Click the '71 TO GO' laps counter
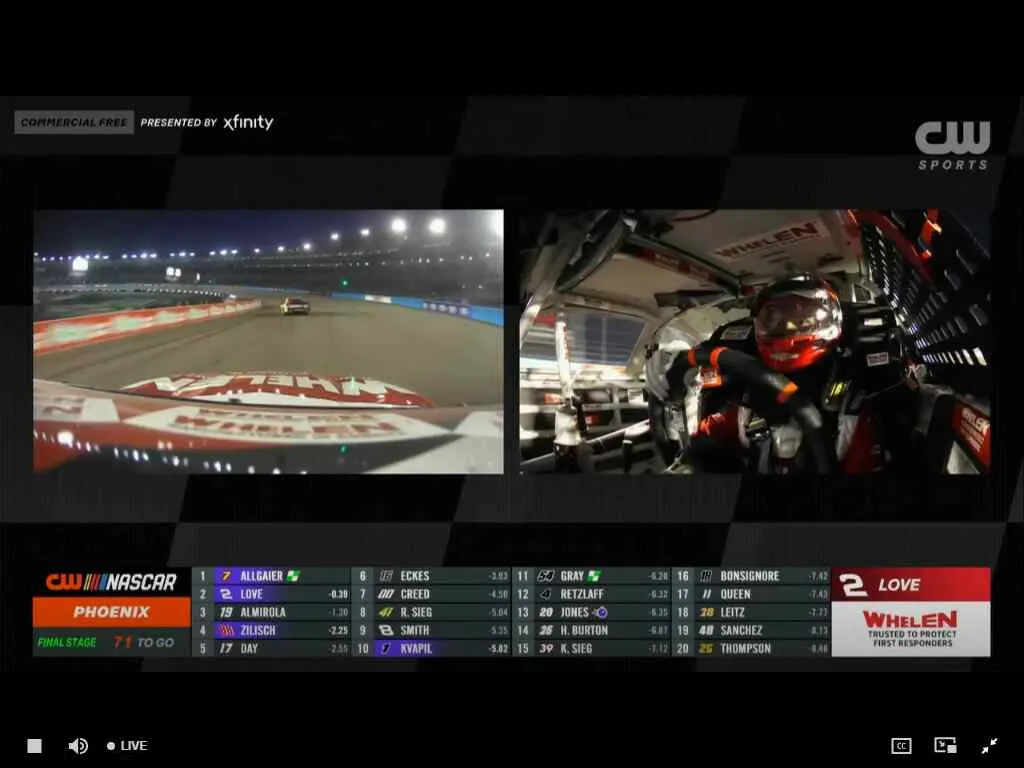Screen dimensions: 1024x768 144,643
